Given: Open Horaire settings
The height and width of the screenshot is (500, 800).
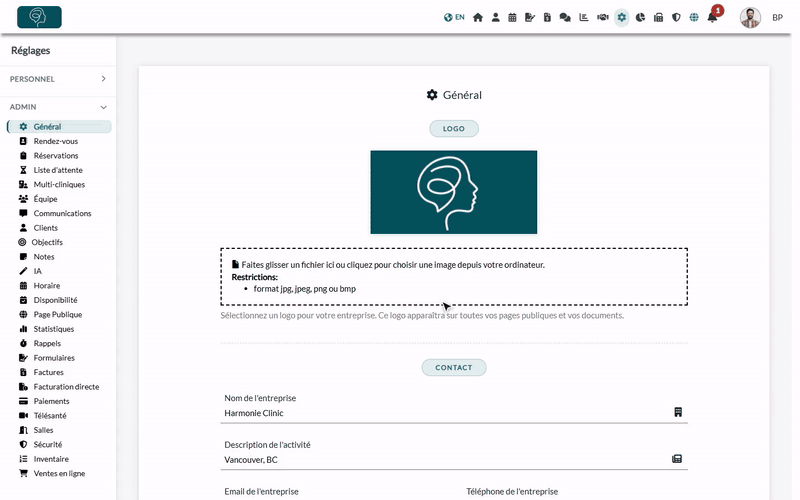Looking at the screenshot, I should point(46,285).
